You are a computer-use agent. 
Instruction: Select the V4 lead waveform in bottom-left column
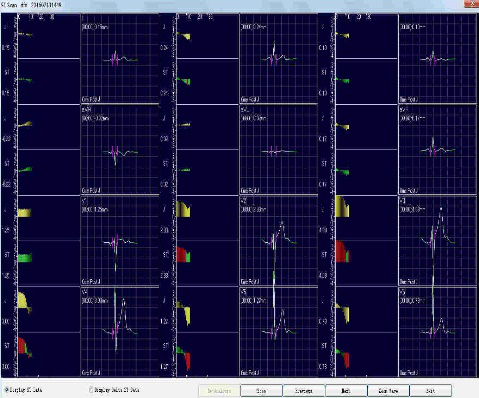click(120, 332)
